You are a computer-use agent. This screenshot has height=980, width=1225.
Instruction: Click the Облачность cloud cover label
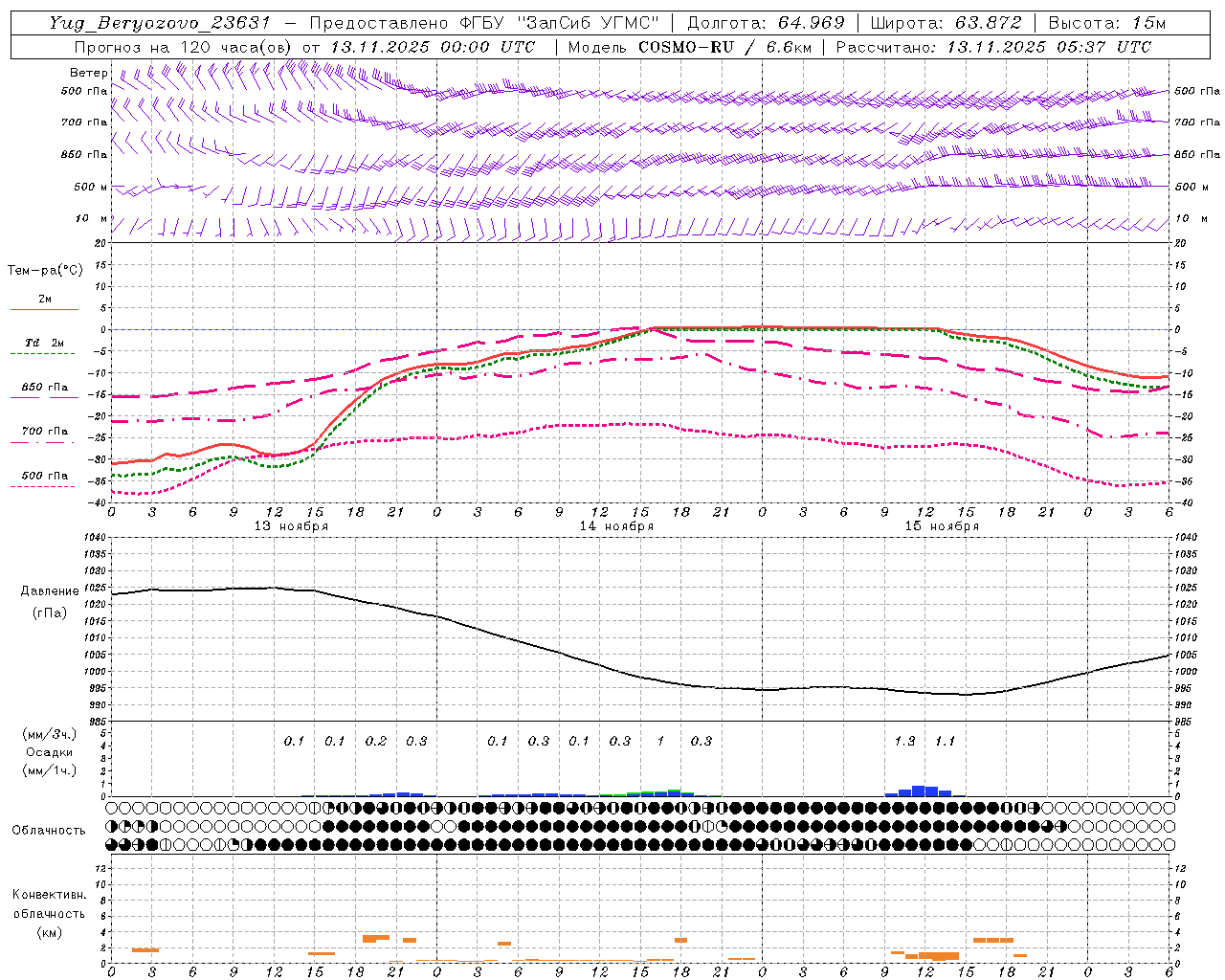point(49,831)
